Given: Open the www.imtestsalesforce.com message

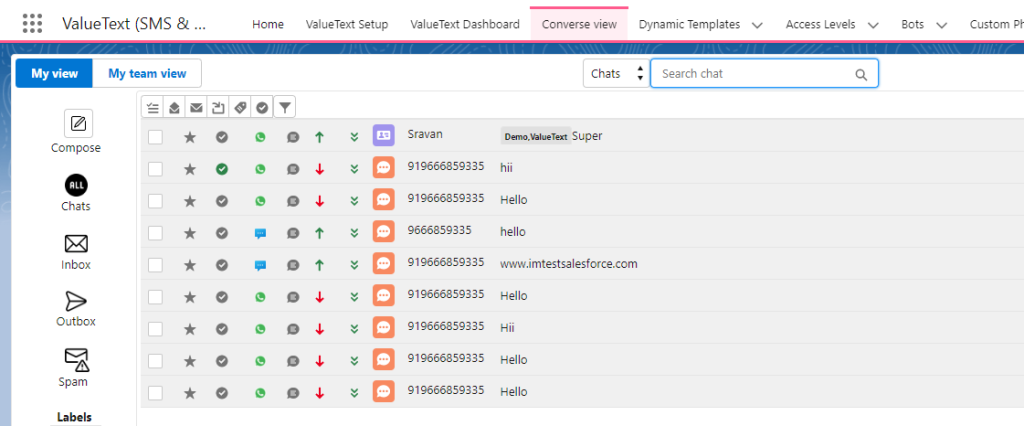Looking at the screenshot, I should pos(568,265).
